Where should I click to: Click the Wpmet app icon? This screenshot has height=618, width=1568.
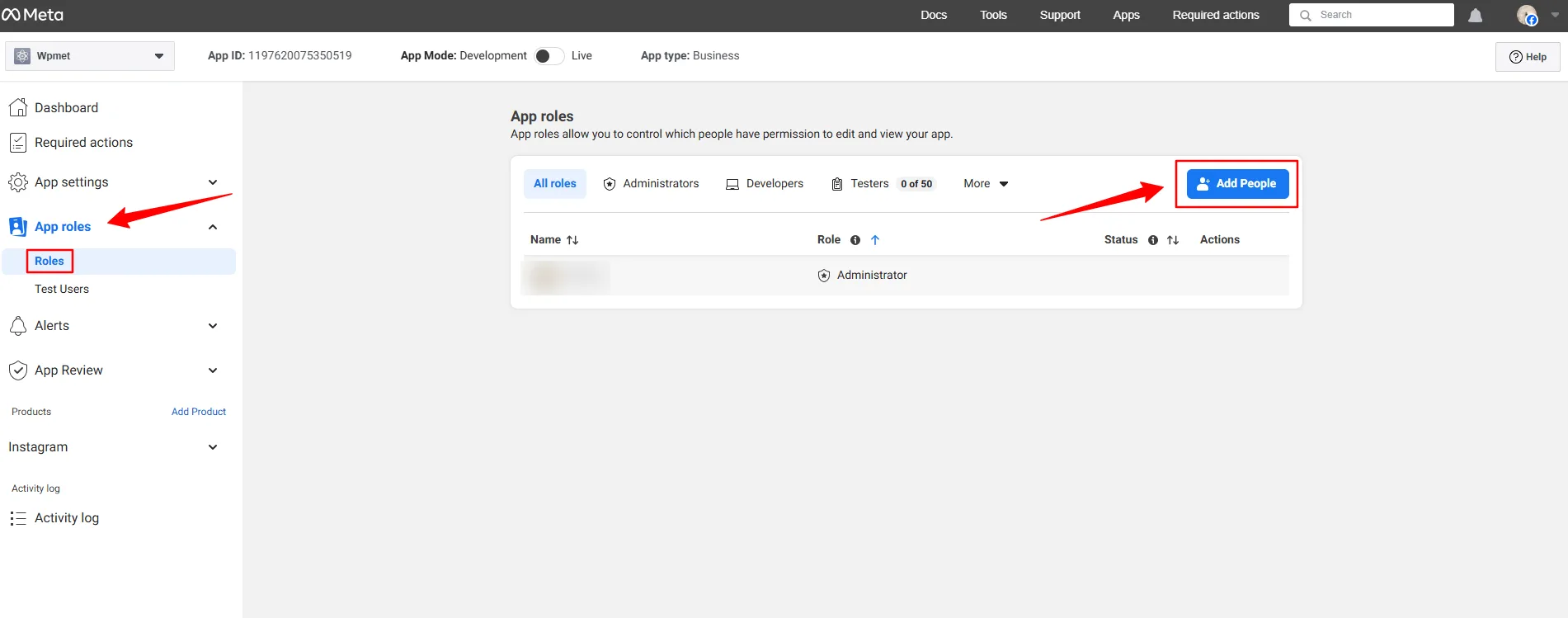[x=23, y=56]
